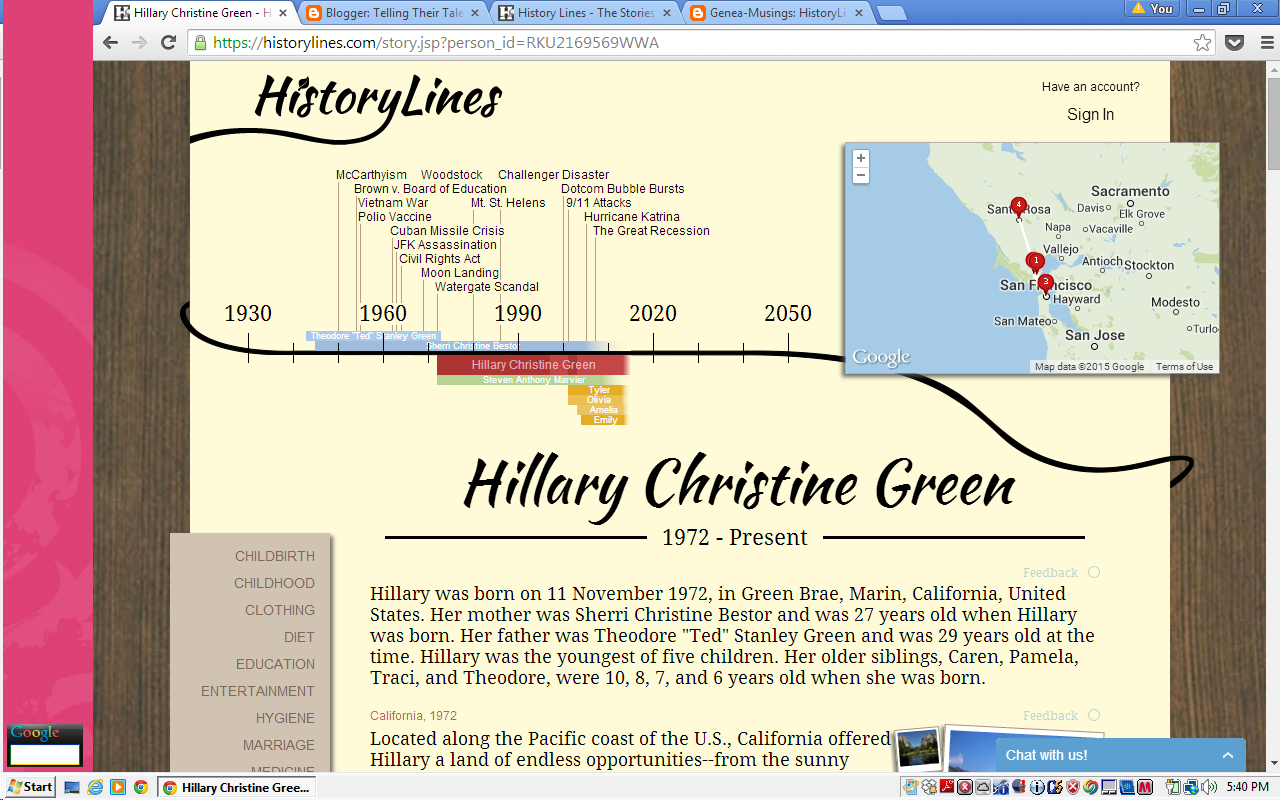Jump to the Hygiene section

point(285,718)
